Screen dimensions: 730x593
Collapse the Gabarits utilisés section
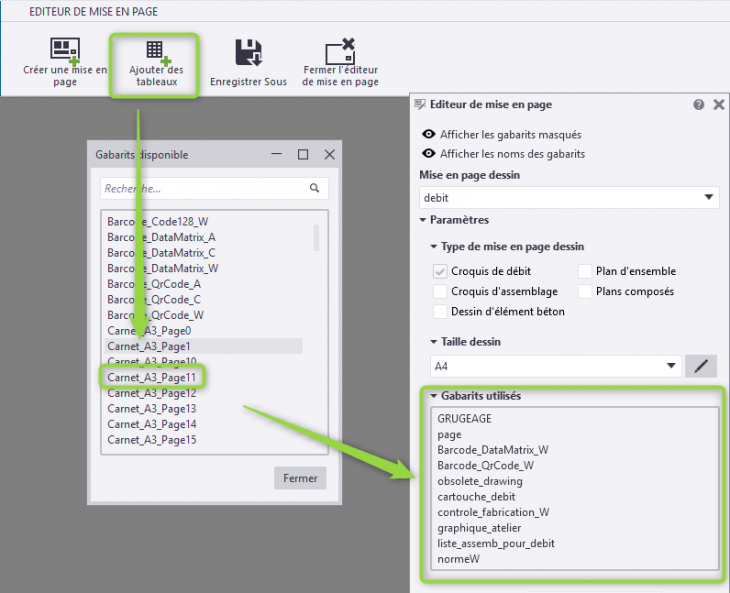(x=433, y=396)
